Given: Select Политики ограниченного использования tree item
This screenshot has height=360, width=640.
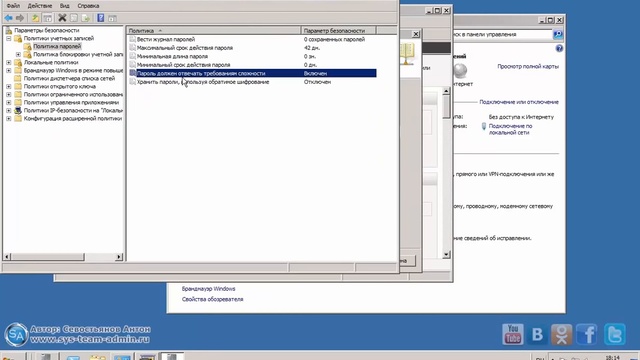Looking at the screenshot, I should [73, 94].
